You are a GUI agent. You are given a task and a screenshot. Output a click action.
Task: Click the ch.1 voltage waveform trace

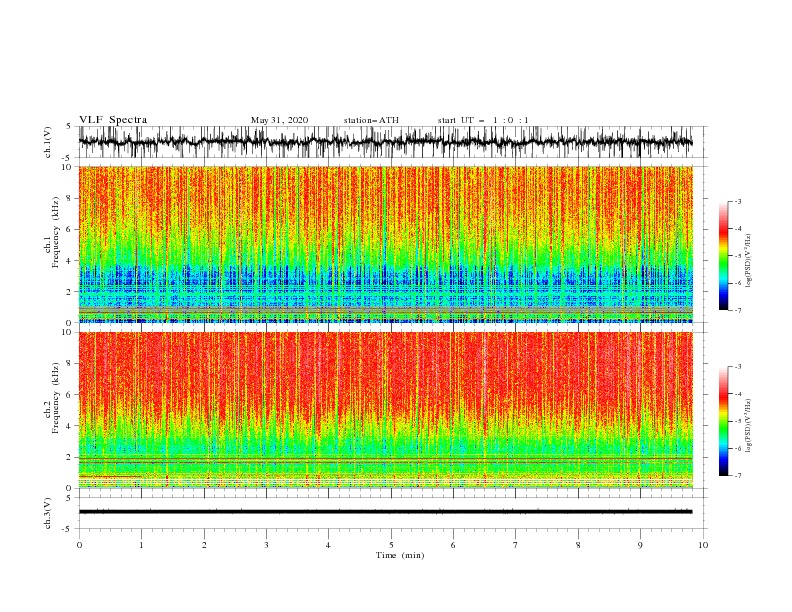[x=385, y=142]
